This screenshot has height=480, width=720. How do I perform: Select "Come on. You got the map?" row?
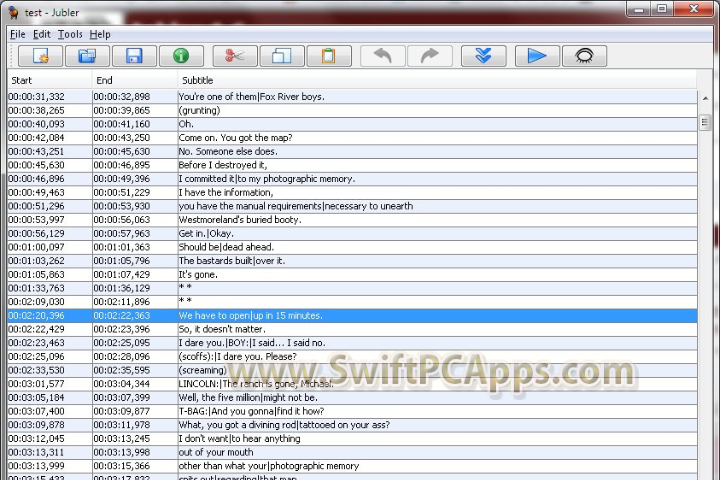[352, 138]
